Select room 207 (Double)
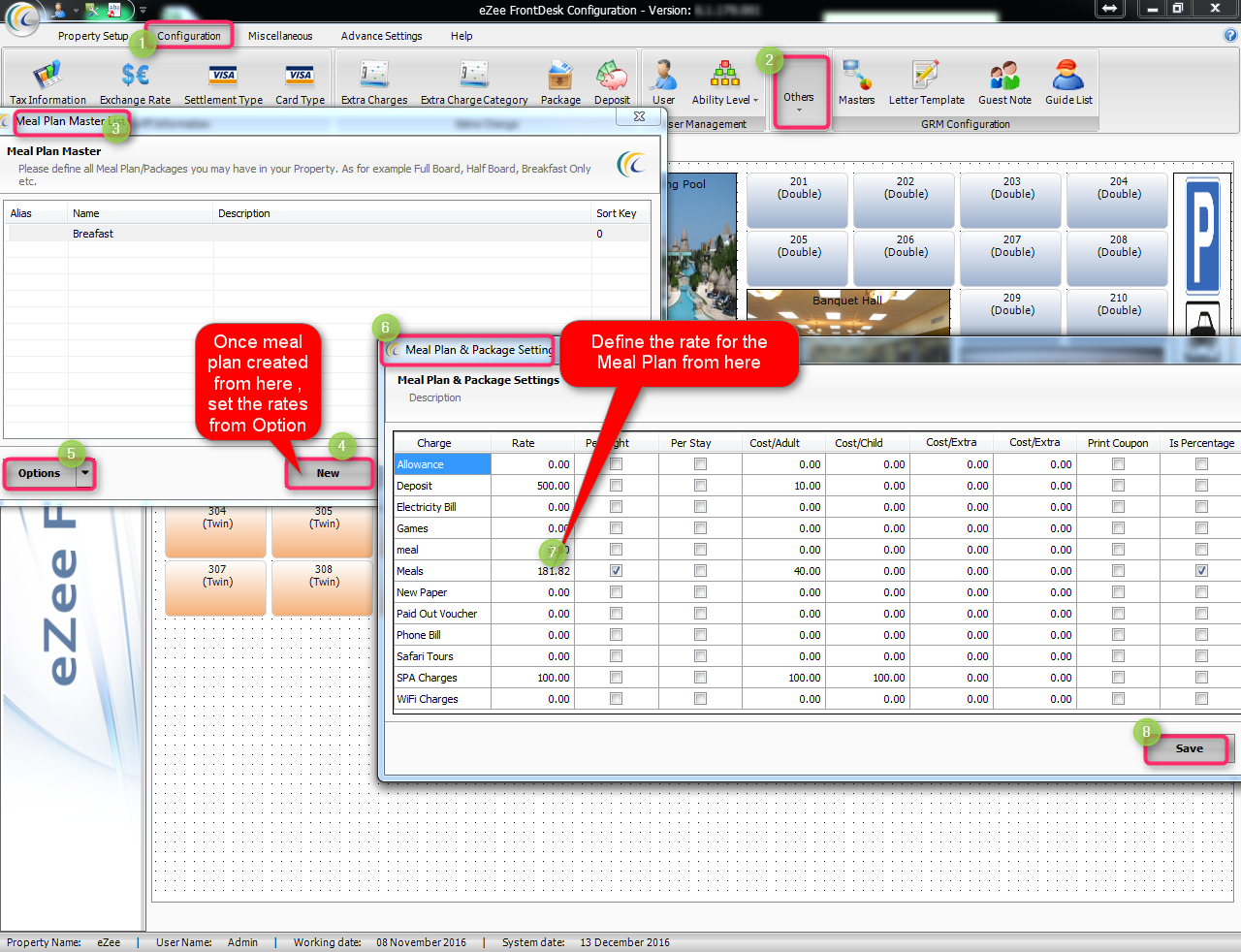 (x=1011, y=259)
